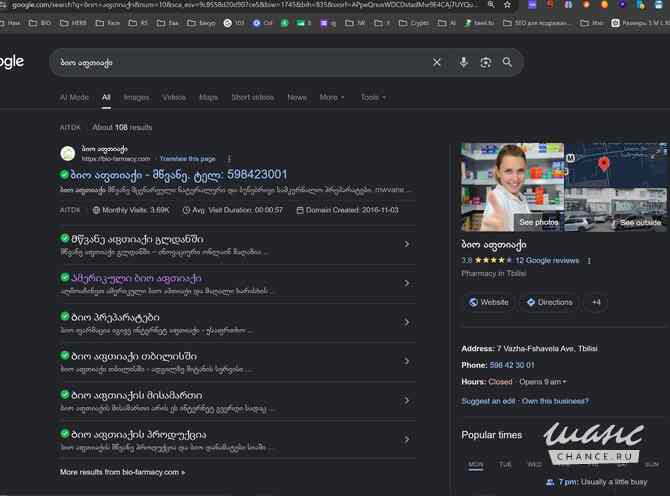The image size is (670, 496).
Task: Open the 'ბიო პრეპარატები' result link
Action: point(115,317)
